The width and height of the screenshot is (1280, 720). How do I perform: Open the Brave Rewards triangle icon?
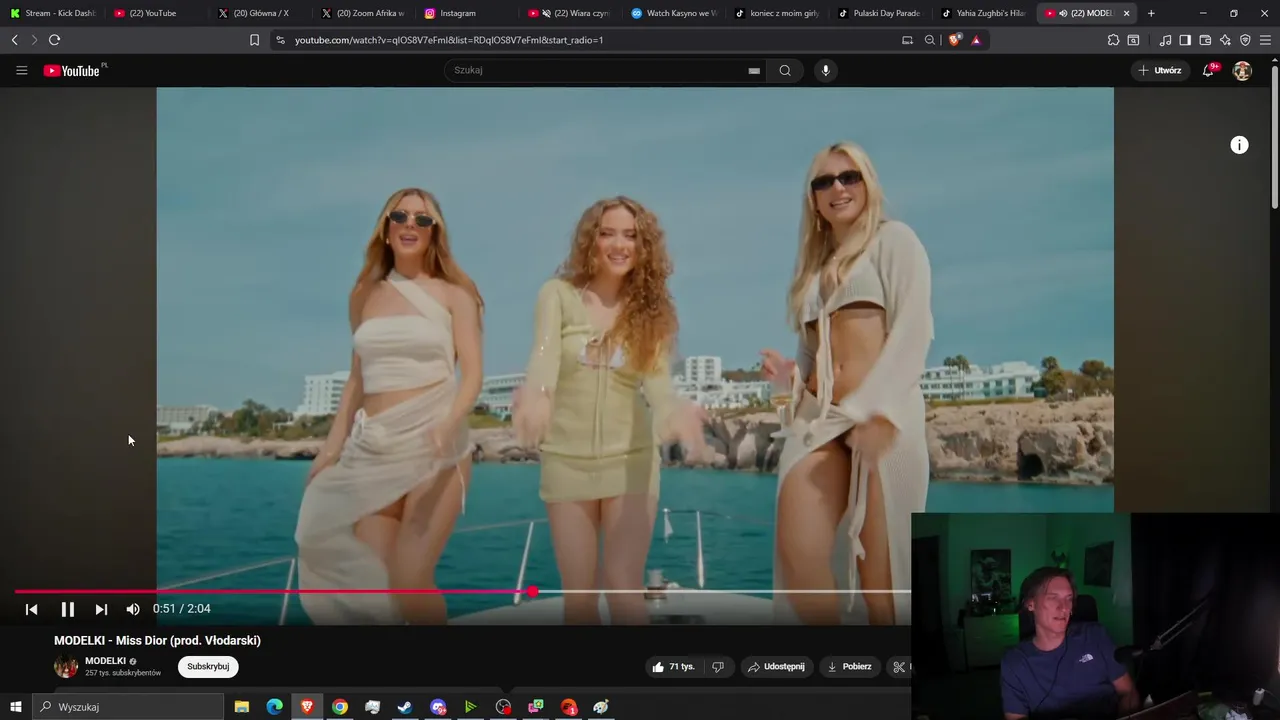[x=976, y=40]
